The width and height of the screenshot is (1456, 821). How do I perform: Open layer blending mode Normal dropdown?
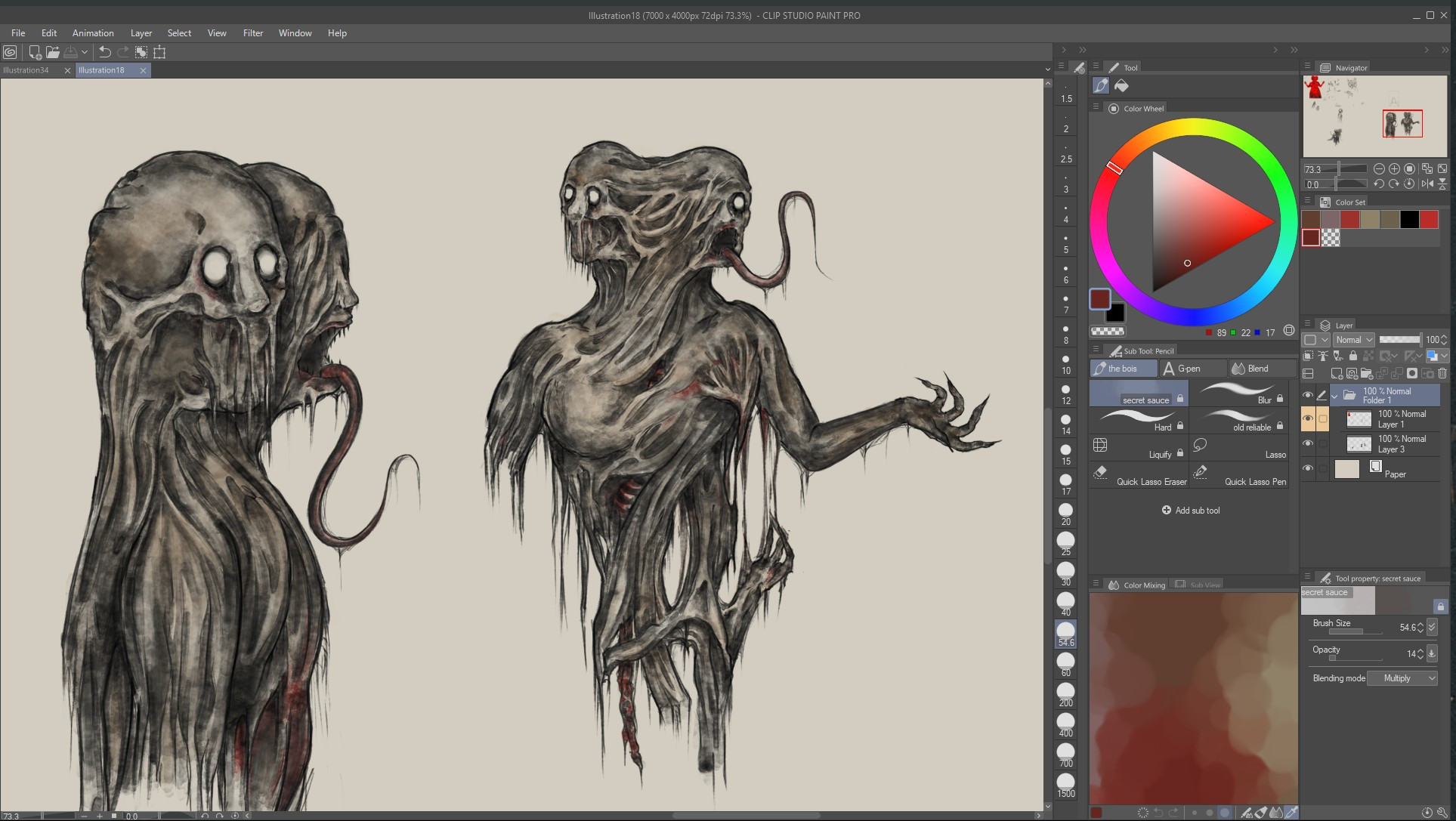[1353, 340]
